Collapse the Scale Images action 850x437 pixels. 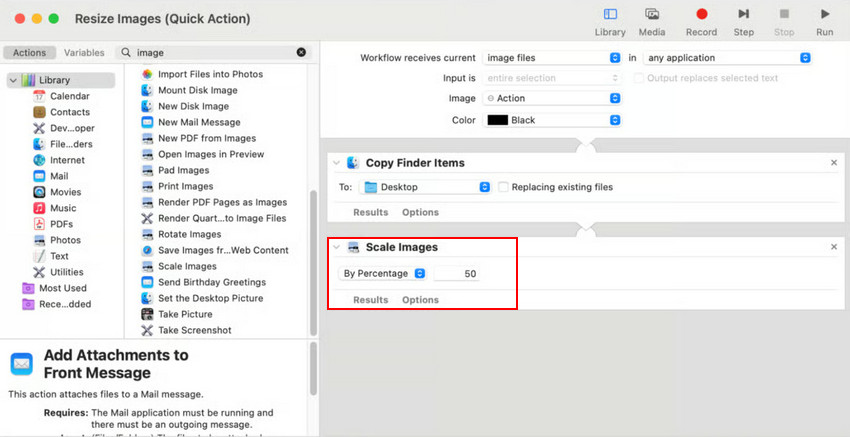[x=336, y=247]
